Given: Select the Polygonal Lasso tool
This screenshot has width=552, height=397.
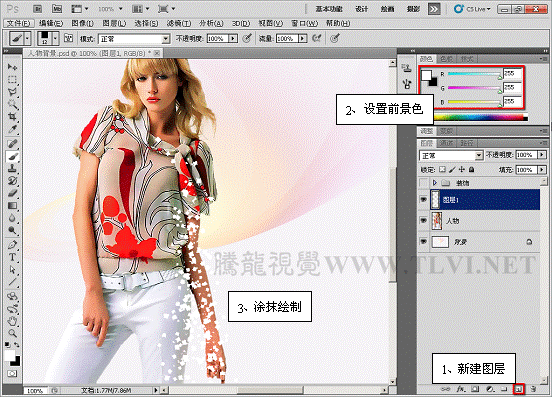Looking at the screenshot, I should 12,92.
